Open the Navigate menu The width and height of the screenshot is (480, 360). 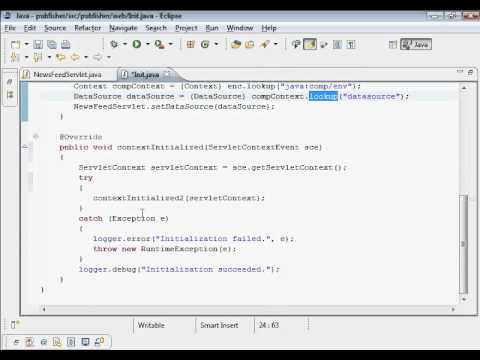coord(123,28)
